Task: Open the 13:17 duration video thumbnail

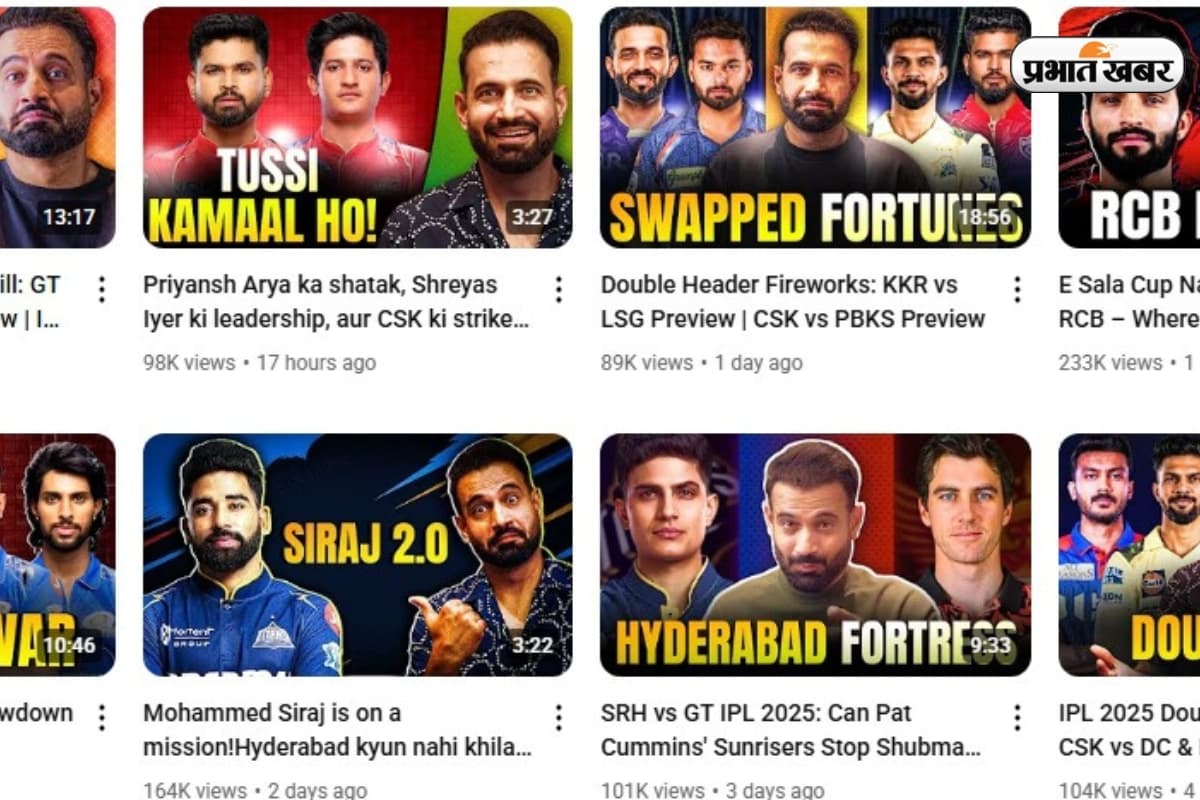Action: [57, 127]
